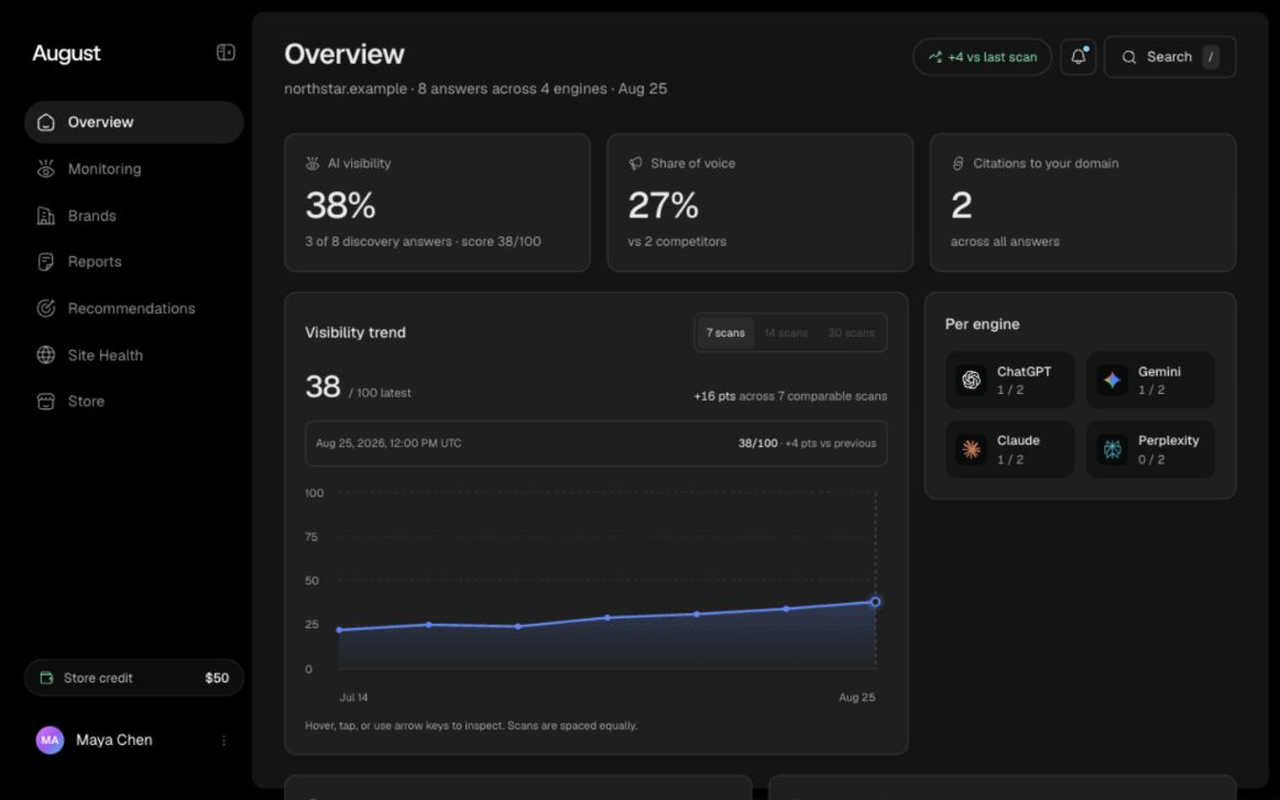Image resolution: width=1280 pixels, height=800 pixels.
Task: Click the Overview home icon in sidebar
Action: pos(45,122)
